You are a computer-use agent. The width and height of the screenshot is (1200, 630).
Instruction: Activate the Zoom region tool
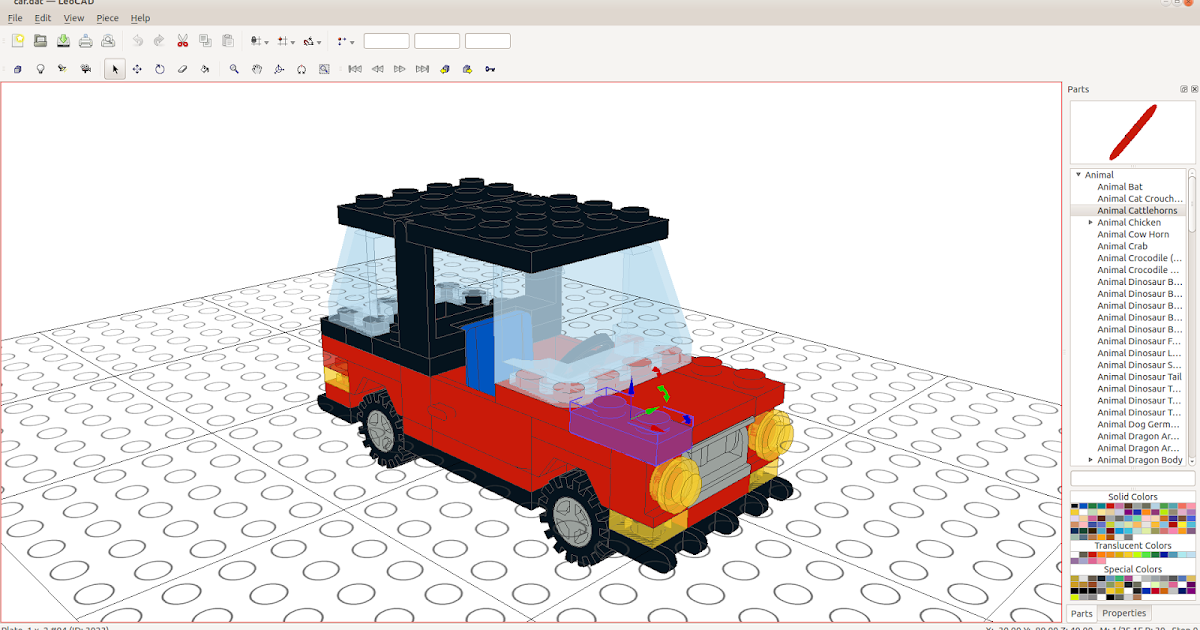pyautogui.click(x=324, y=69)
